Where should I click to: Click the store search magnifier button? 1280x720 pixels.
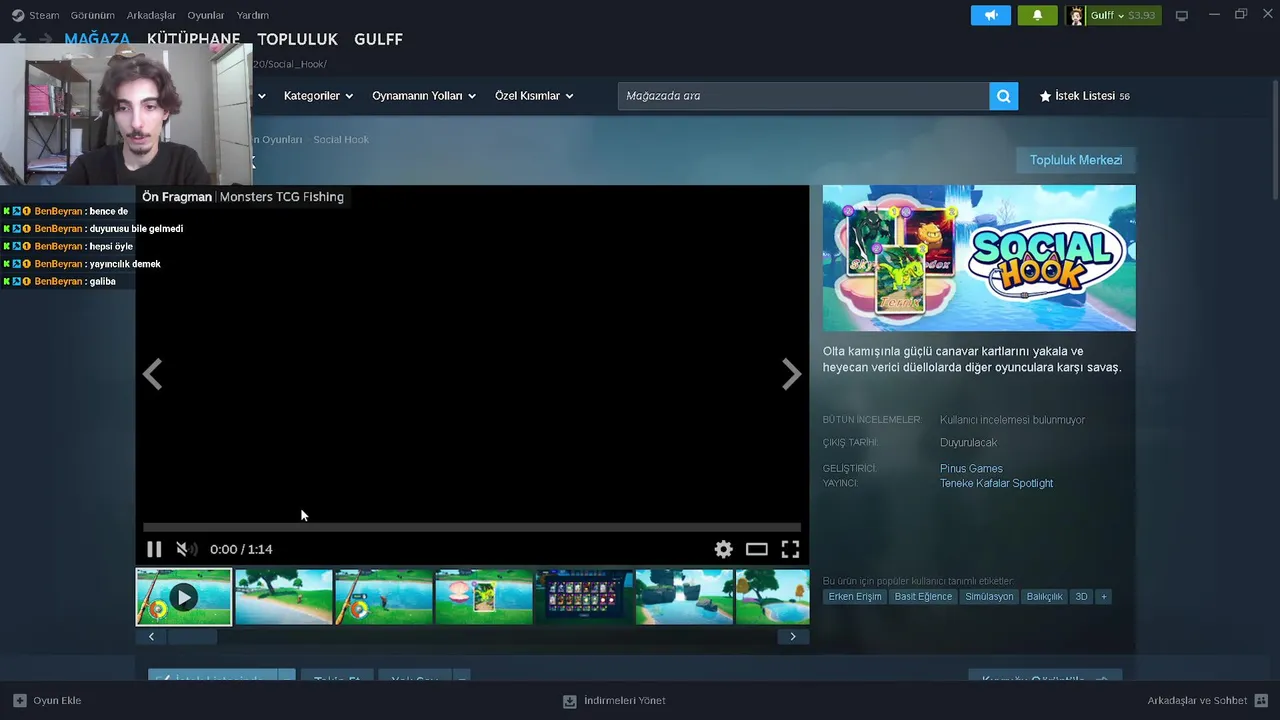pyautogui.click(x=1003, y=96)
